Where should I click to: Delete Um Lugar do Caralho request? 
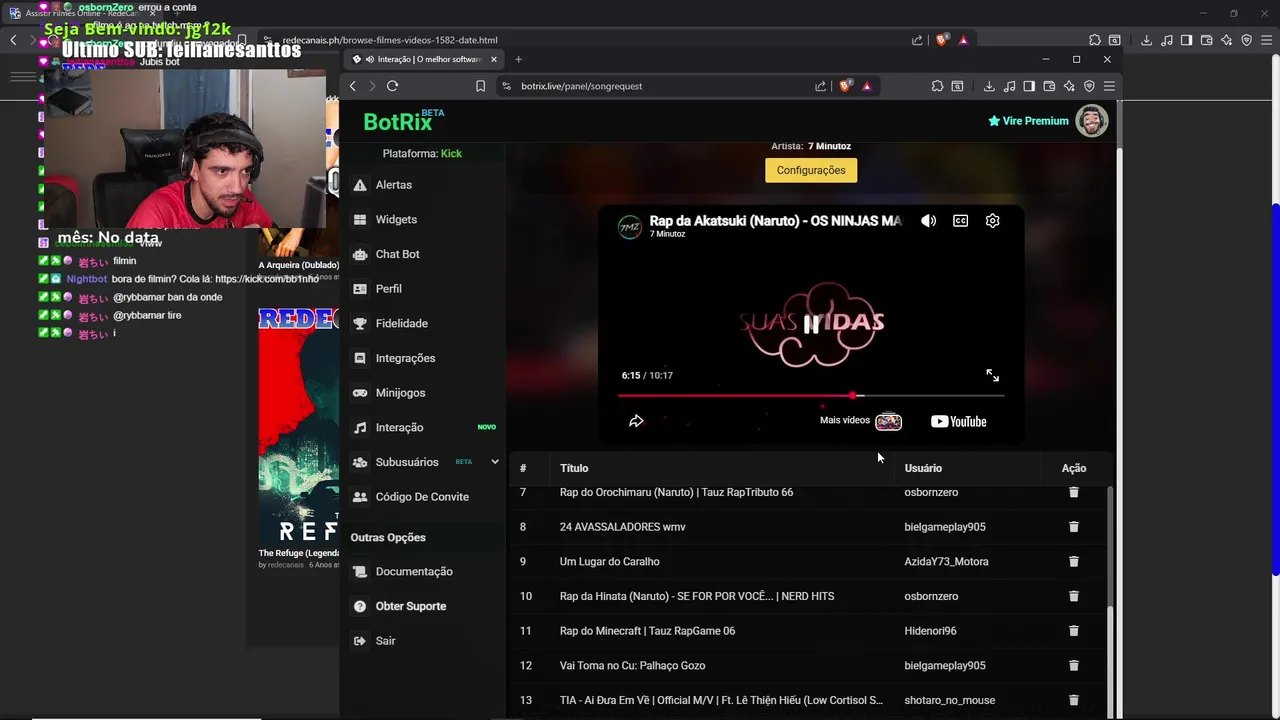pos(1073,562)
